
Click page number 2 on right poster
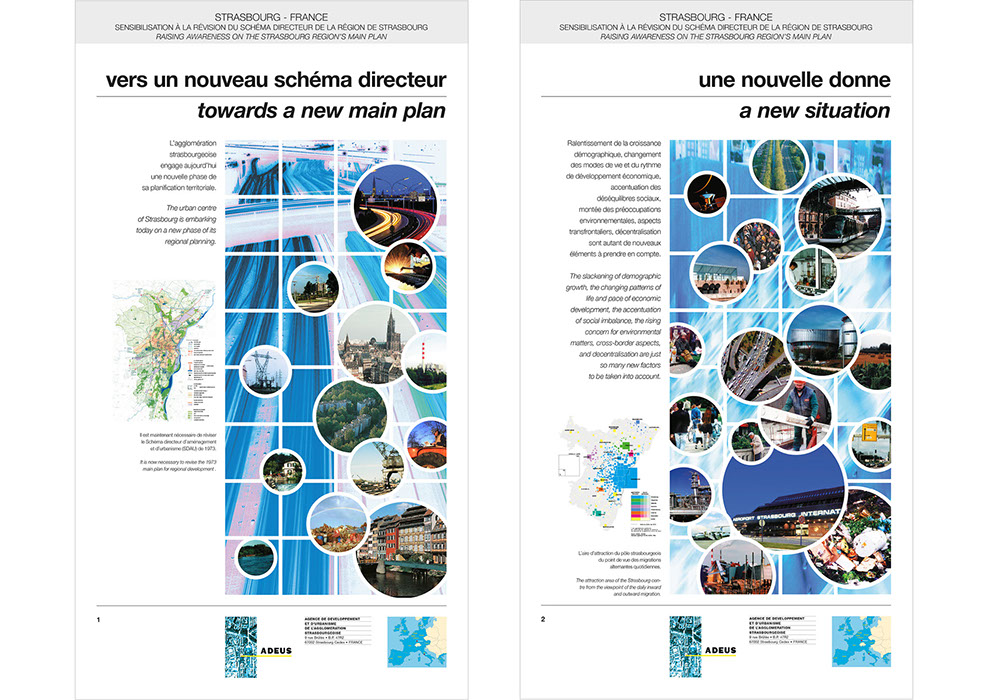click(543, 620)
